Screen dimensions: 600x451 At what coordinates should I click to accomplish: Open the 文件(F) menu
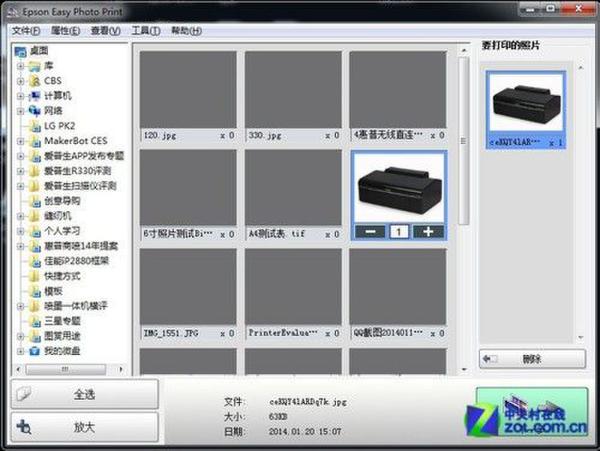(26, 31)
